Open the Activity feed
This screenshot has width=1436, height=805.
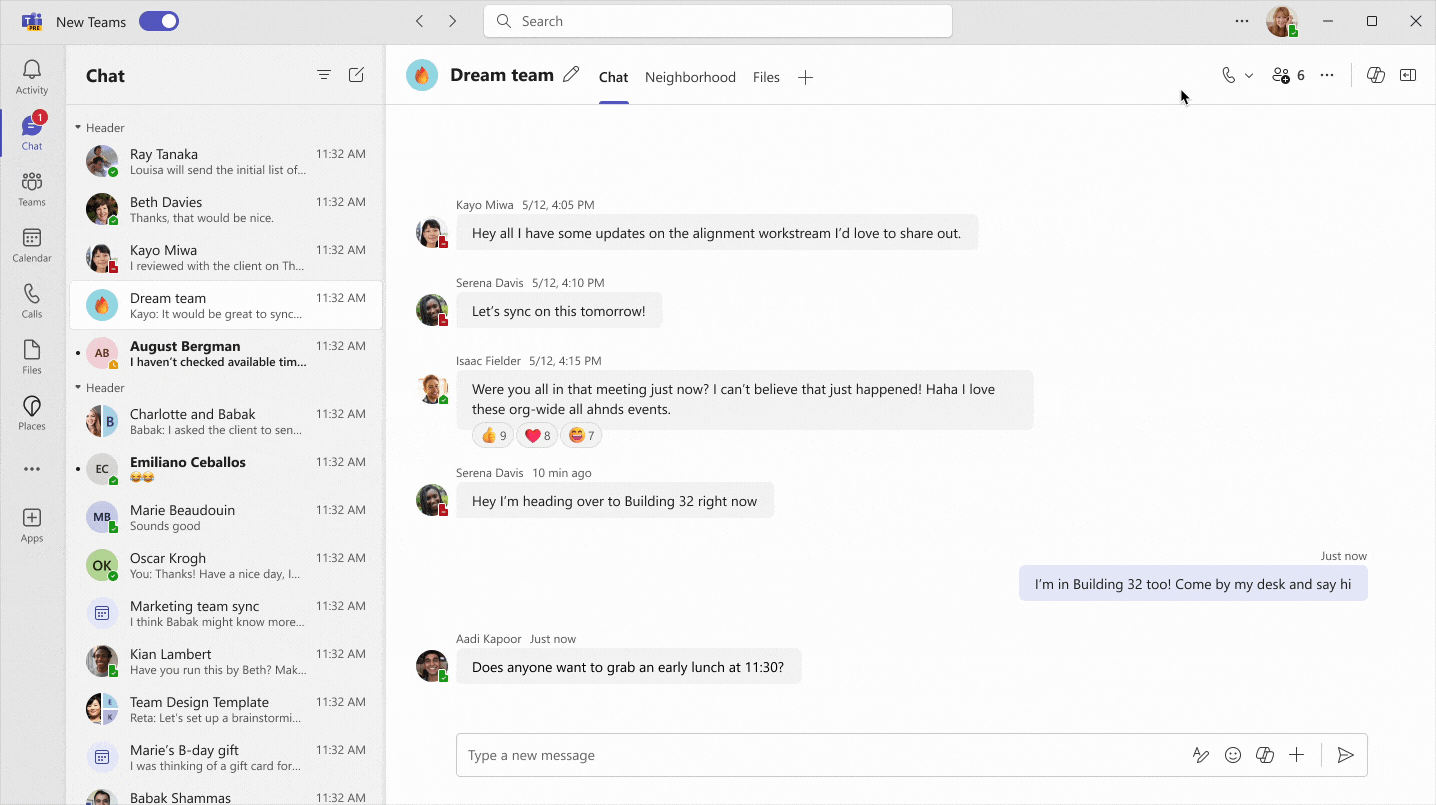[32, 77]
